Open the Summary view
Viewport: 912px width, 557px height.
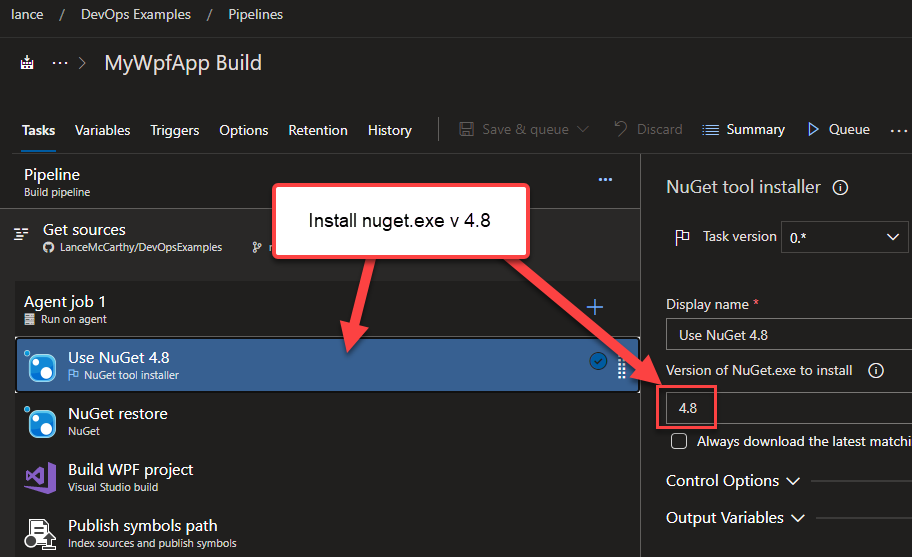point(743,129)
